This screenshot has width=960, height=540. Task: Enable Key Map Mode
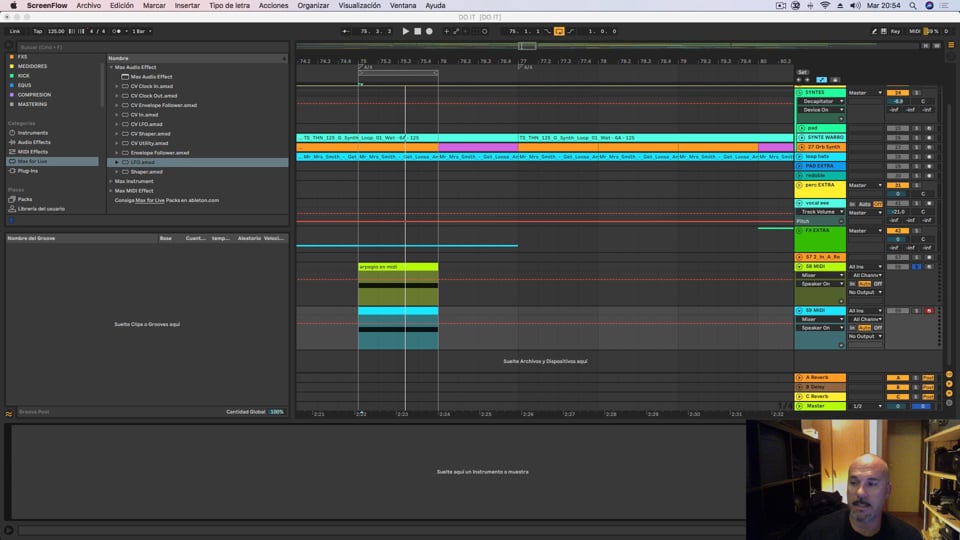(895, 31)
